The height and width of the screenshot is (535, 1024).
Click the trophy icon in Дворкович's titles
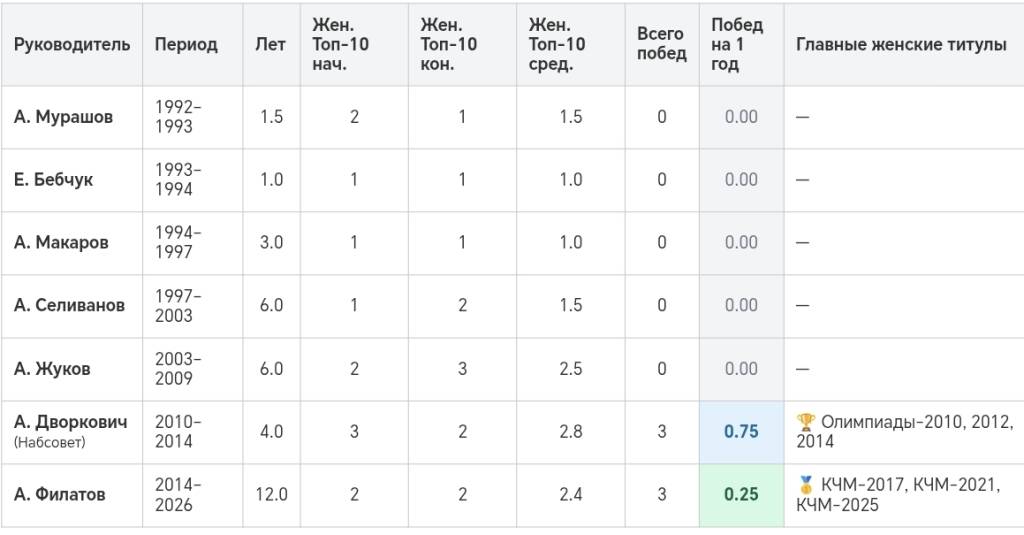click(x=806, y=421)
